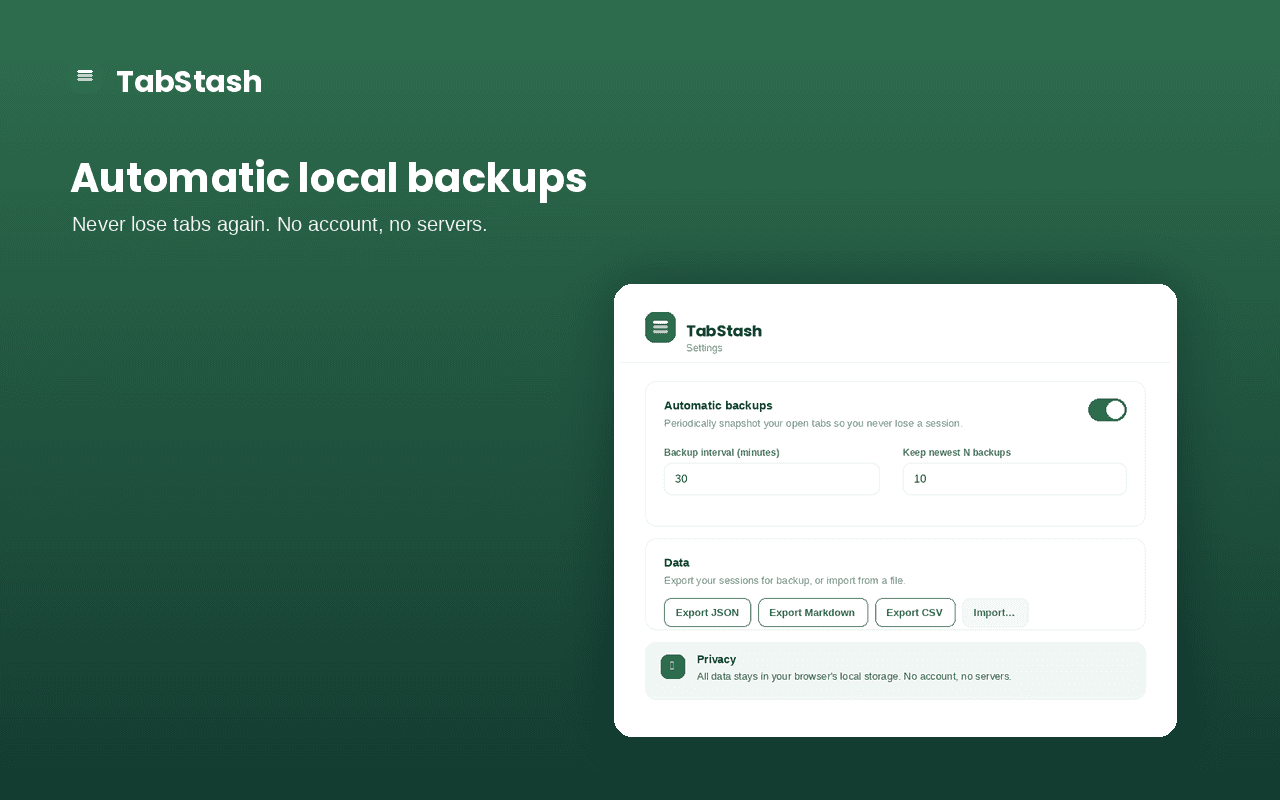Click the "All data stays in your browser's" text
The image size is (1280, 800).
point(854,676)
